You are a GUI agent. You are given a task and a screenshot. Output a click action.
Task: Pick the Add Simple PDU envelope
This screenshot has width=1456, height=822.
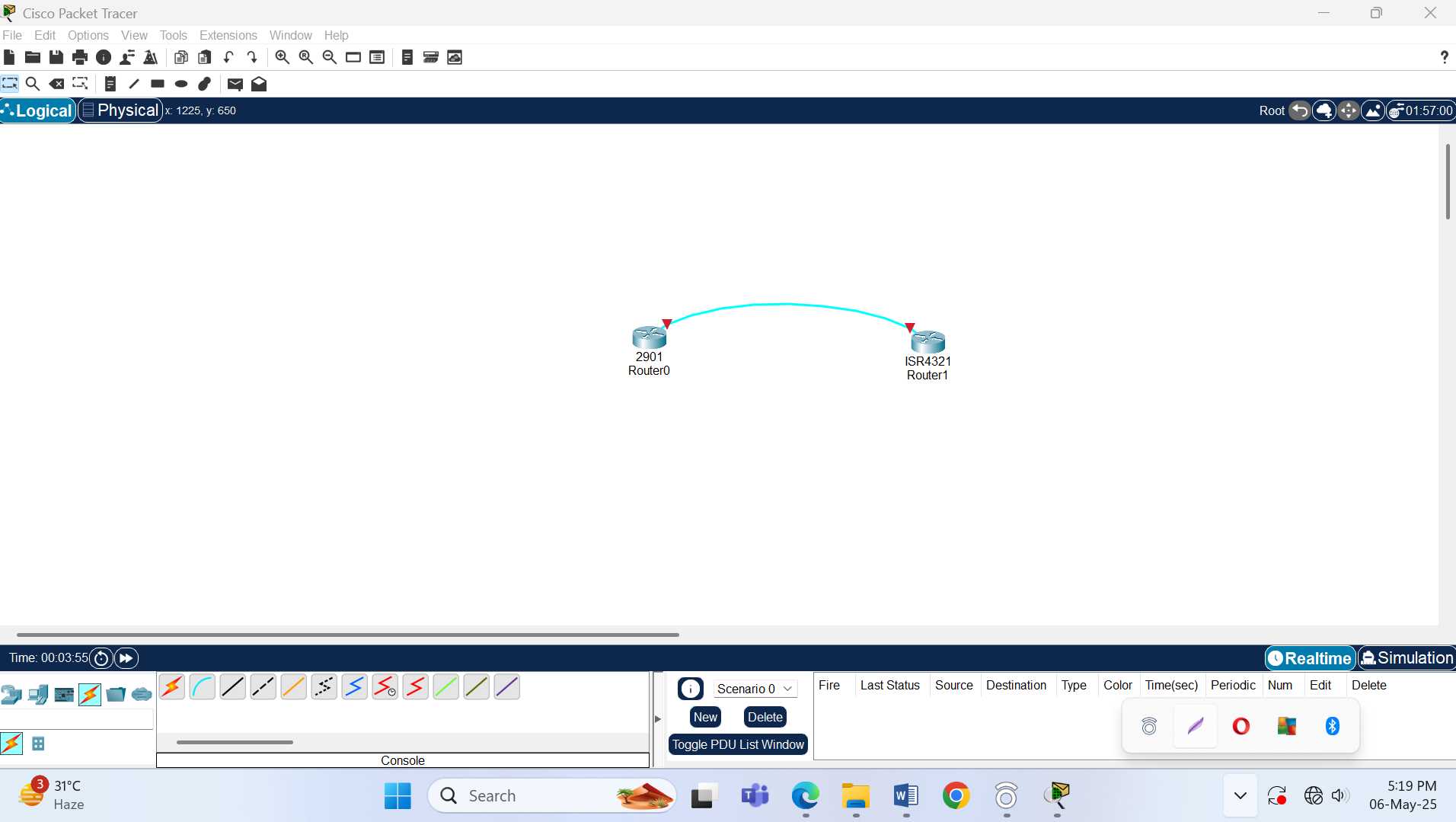click(x=235, y=84)
